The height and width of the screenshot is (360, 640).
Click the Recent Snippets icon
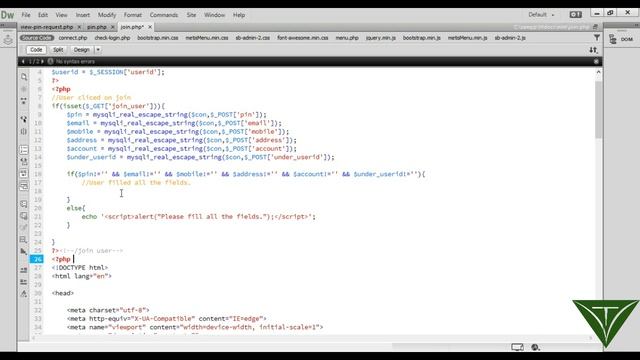pos(24,240)
